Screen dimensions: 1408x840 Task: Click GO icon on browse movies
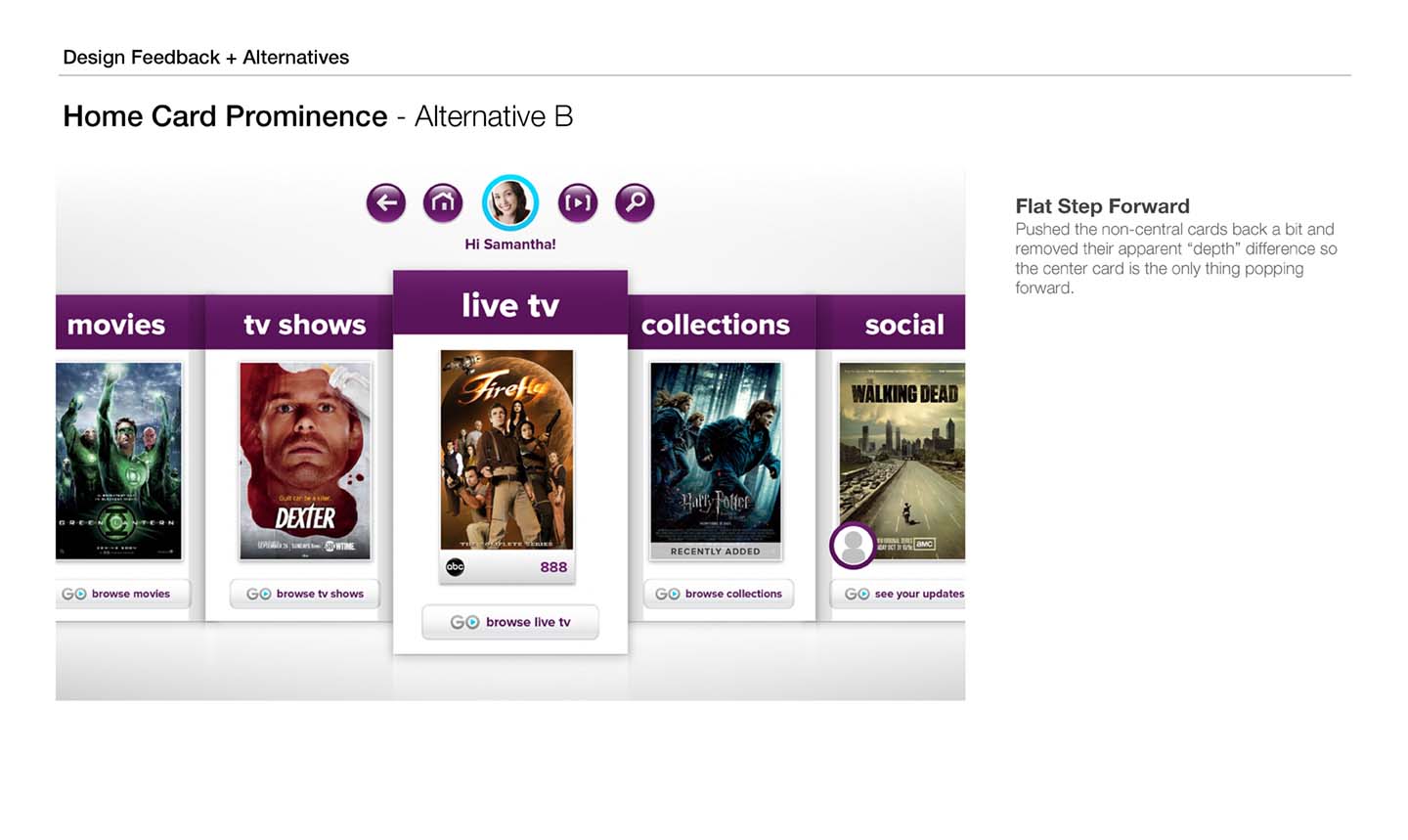[74, 594]
